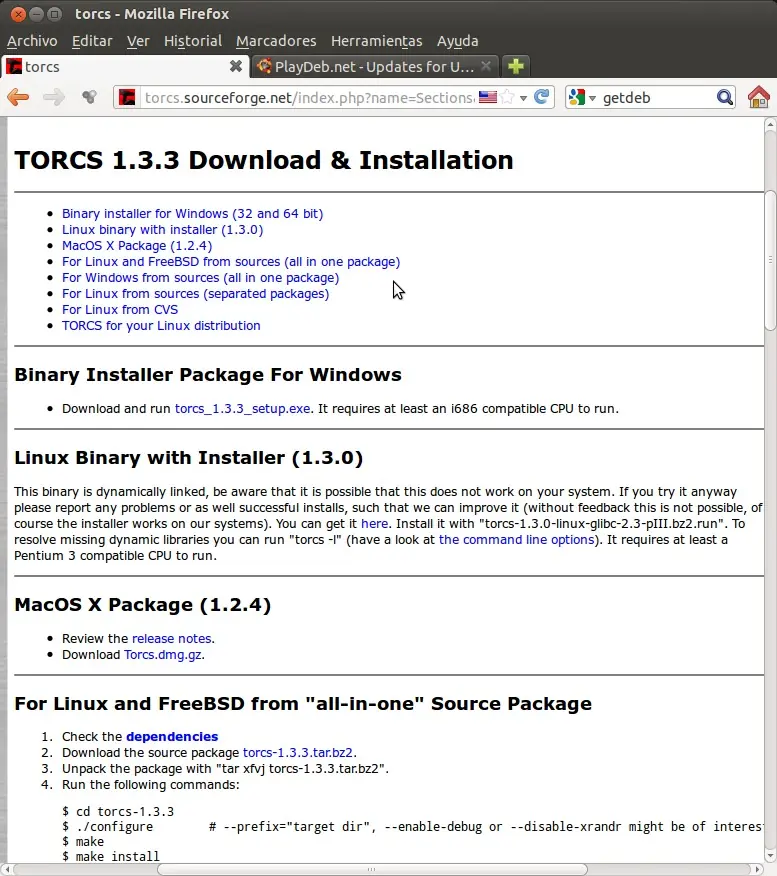Open the Marcadores menu
777x876 pixels.
point(276,41)
